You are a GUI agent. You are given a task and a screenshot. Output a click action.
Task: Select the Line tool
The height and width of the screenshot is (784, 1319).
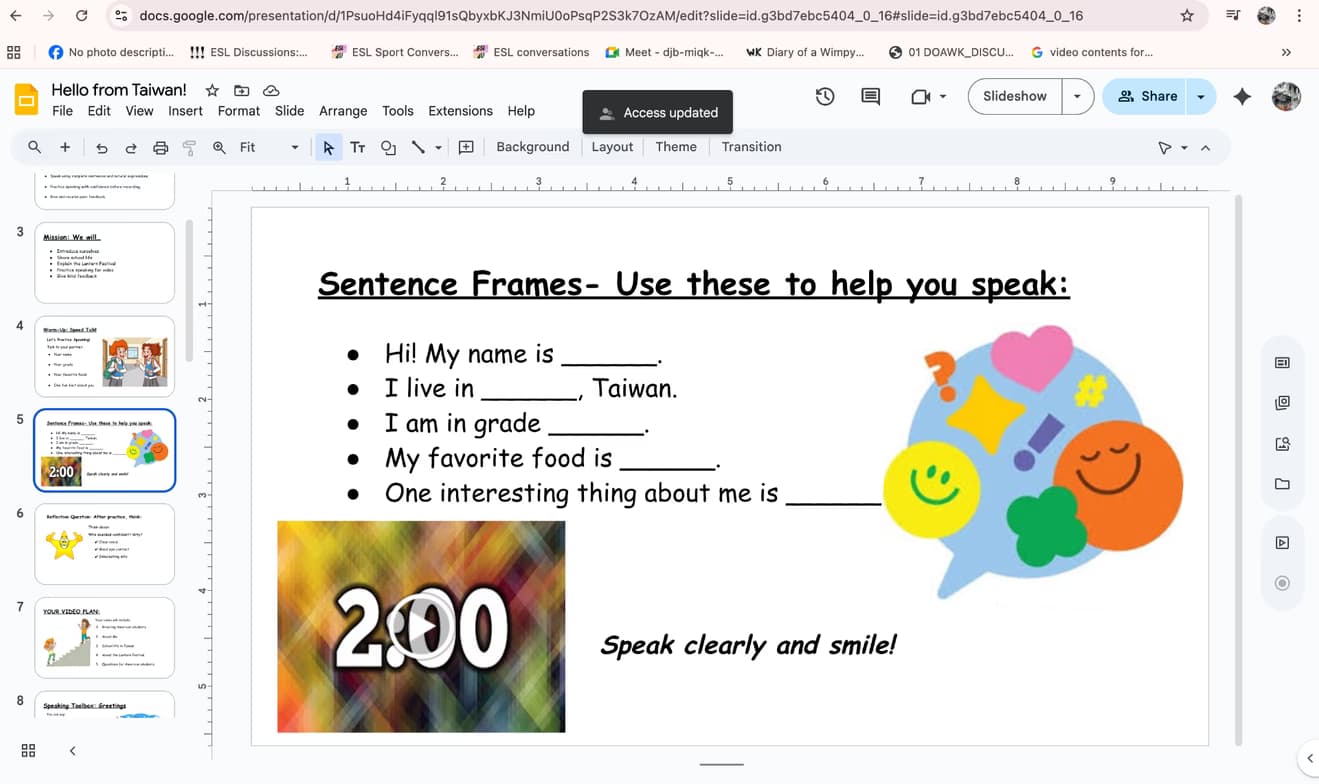tap(418, 146)
